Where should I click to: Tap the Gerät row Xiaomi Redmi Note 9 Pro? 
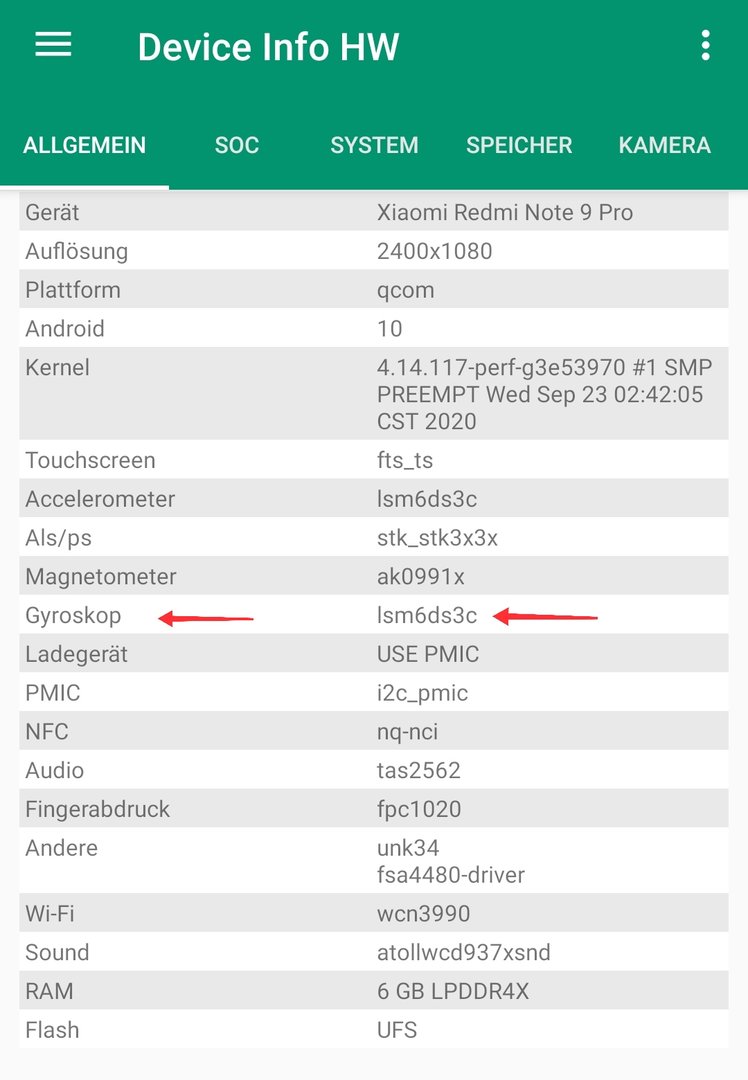373,212
